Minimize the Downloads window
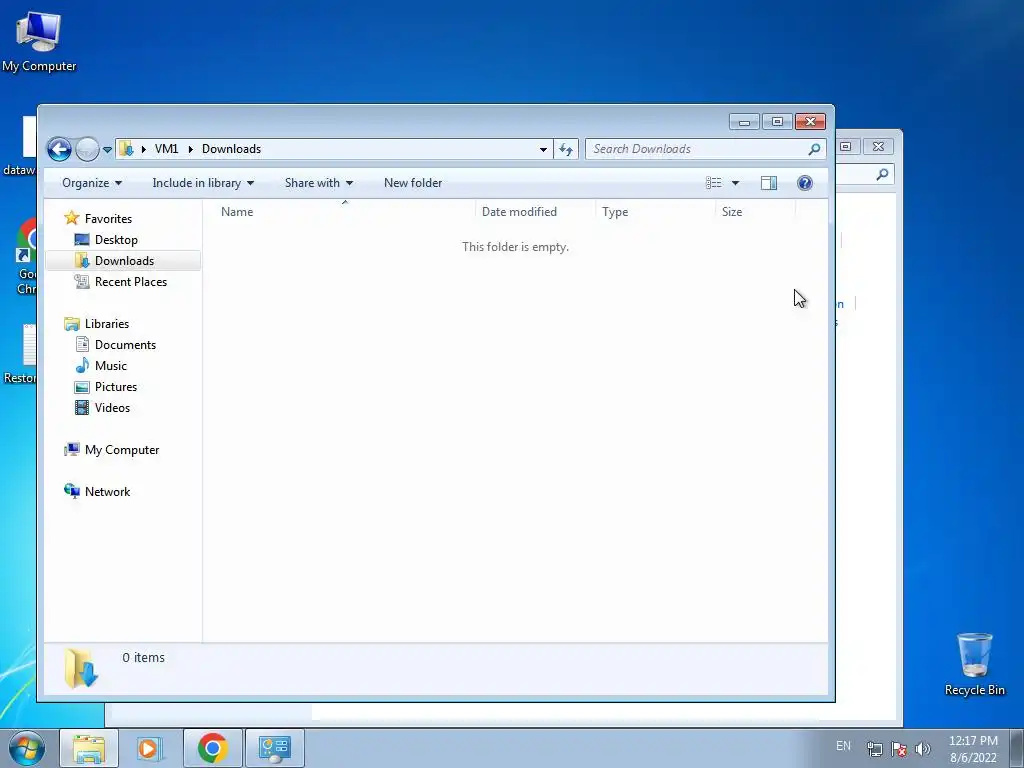Screen dimensions: 1024x768 [744, 121]
